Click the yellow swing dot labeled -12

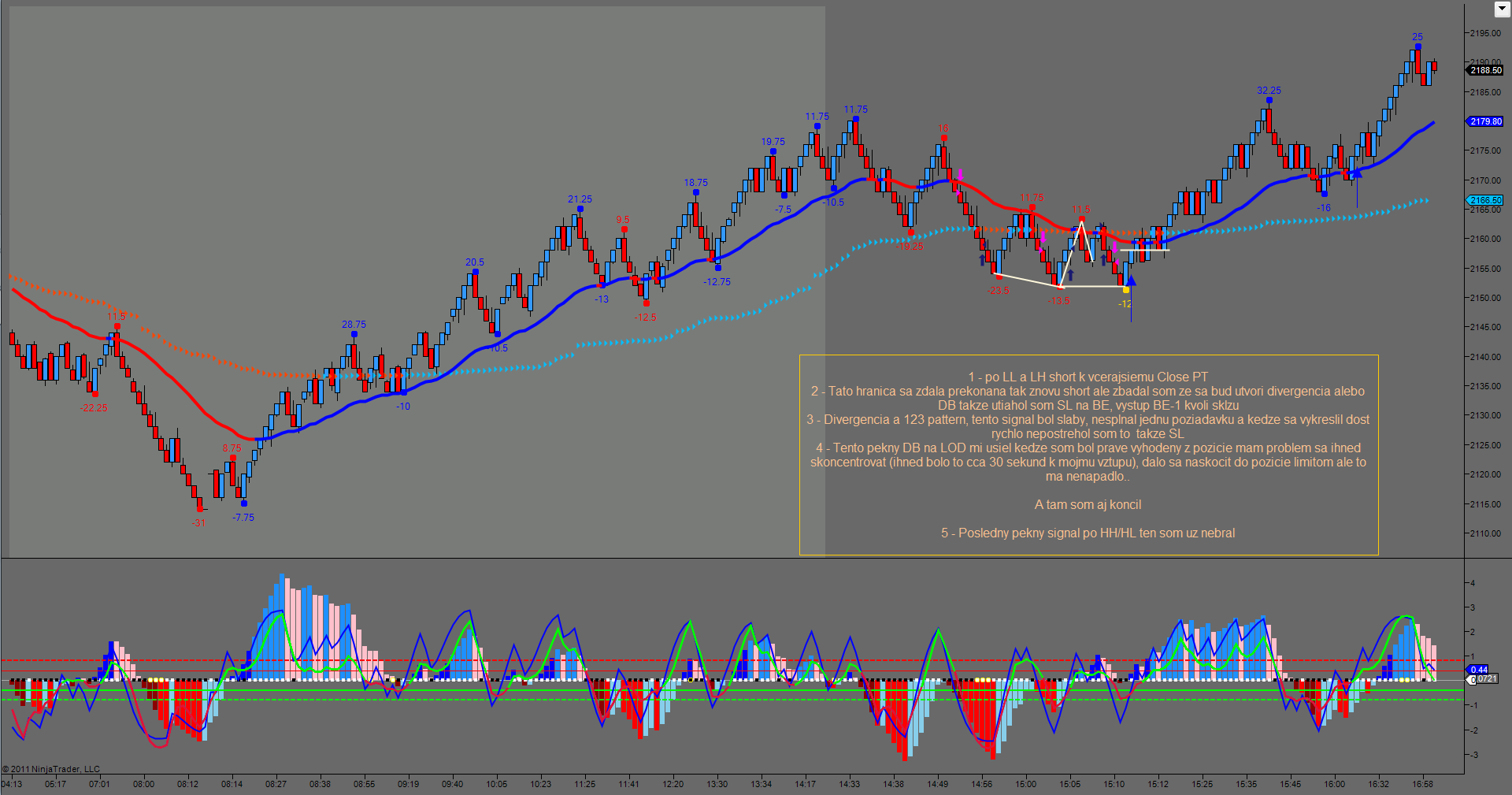1126,290
